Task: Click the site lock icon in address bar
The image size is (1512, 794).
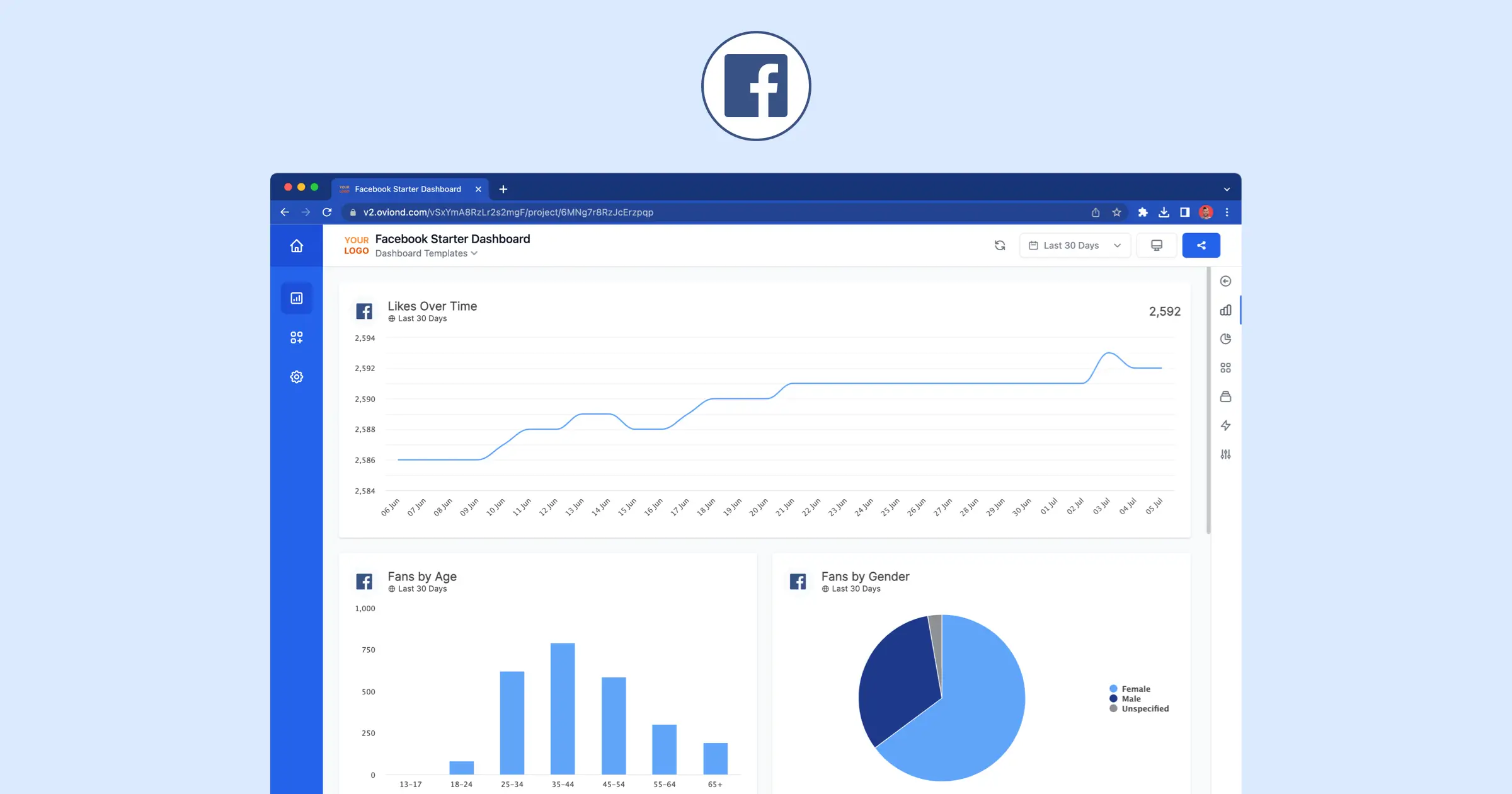Action: click(353, 212)
